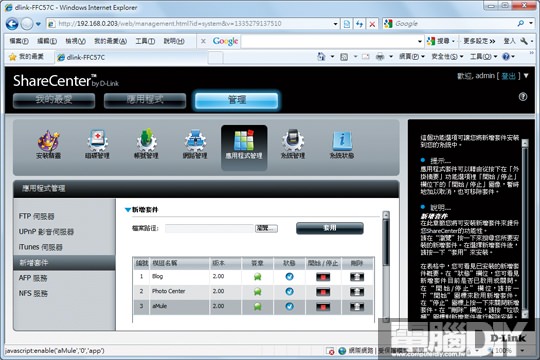This screenshot has width=540, height=360.
Task: Open the Google toolbar search box dropdown
Action: (420, 42)
